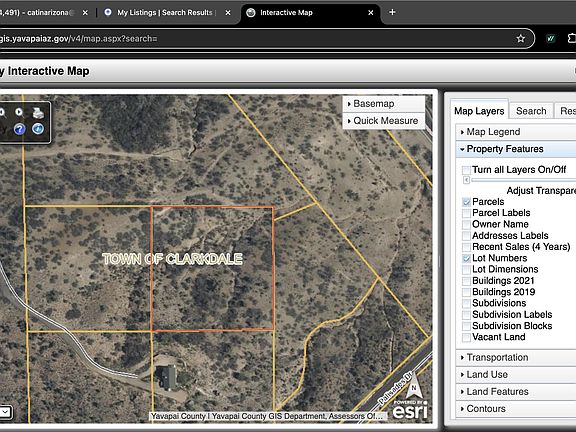Click the green extension icon in toolbar
The width and height of the screenshot is (576, 432).
pos(551,39)
